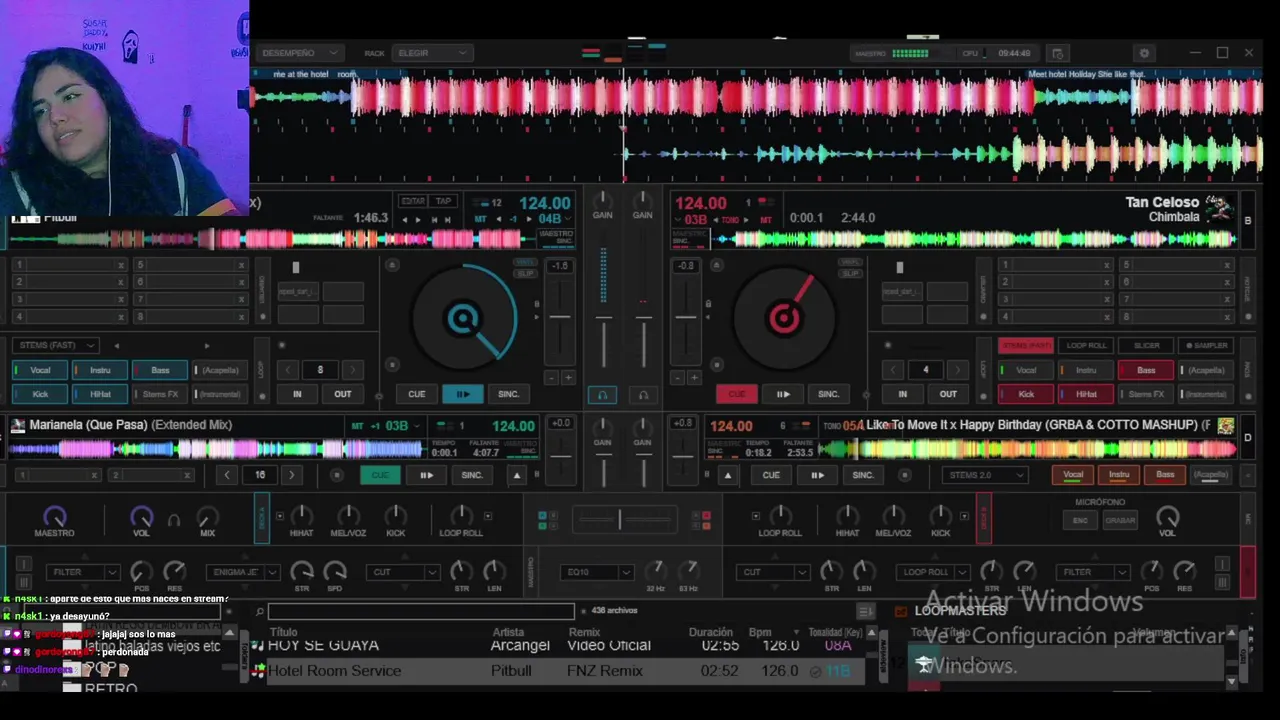Click left deck pitch plus button
Image resolution: width=1280 pixels, height=720 pixels.
(x=568, y=378)
